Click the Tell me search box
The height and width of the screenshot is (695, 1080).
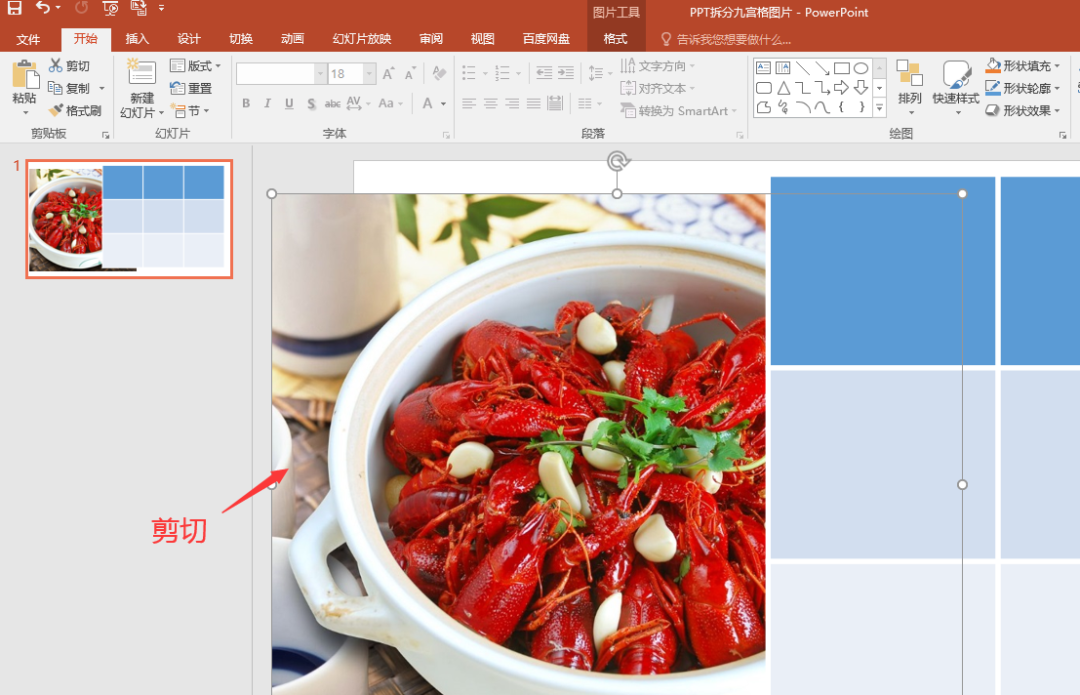coord(727,39)
